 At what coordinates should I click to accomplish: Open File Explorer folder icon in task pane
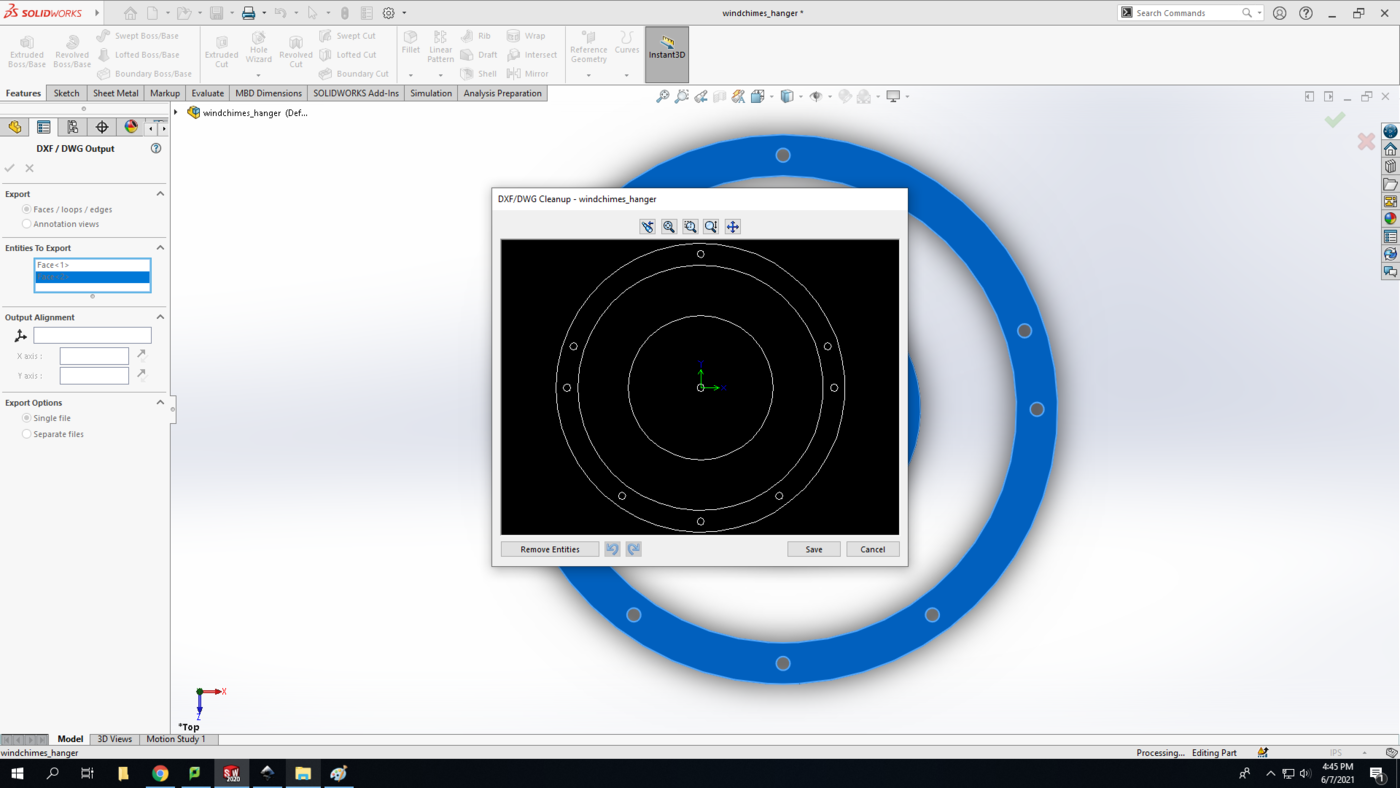click(x=1390, y=184)
